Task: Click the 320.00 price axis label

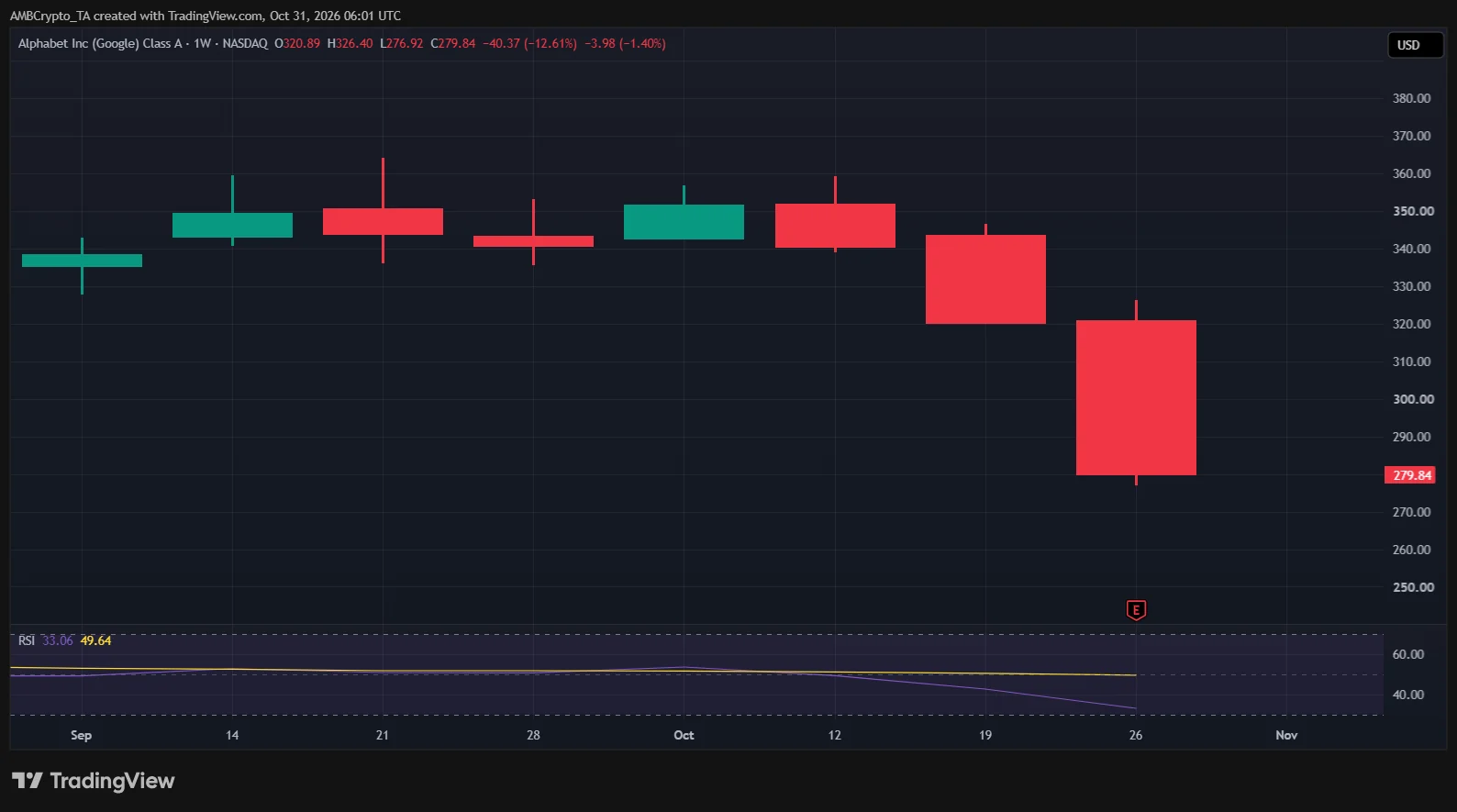Action: (1411, 324)
